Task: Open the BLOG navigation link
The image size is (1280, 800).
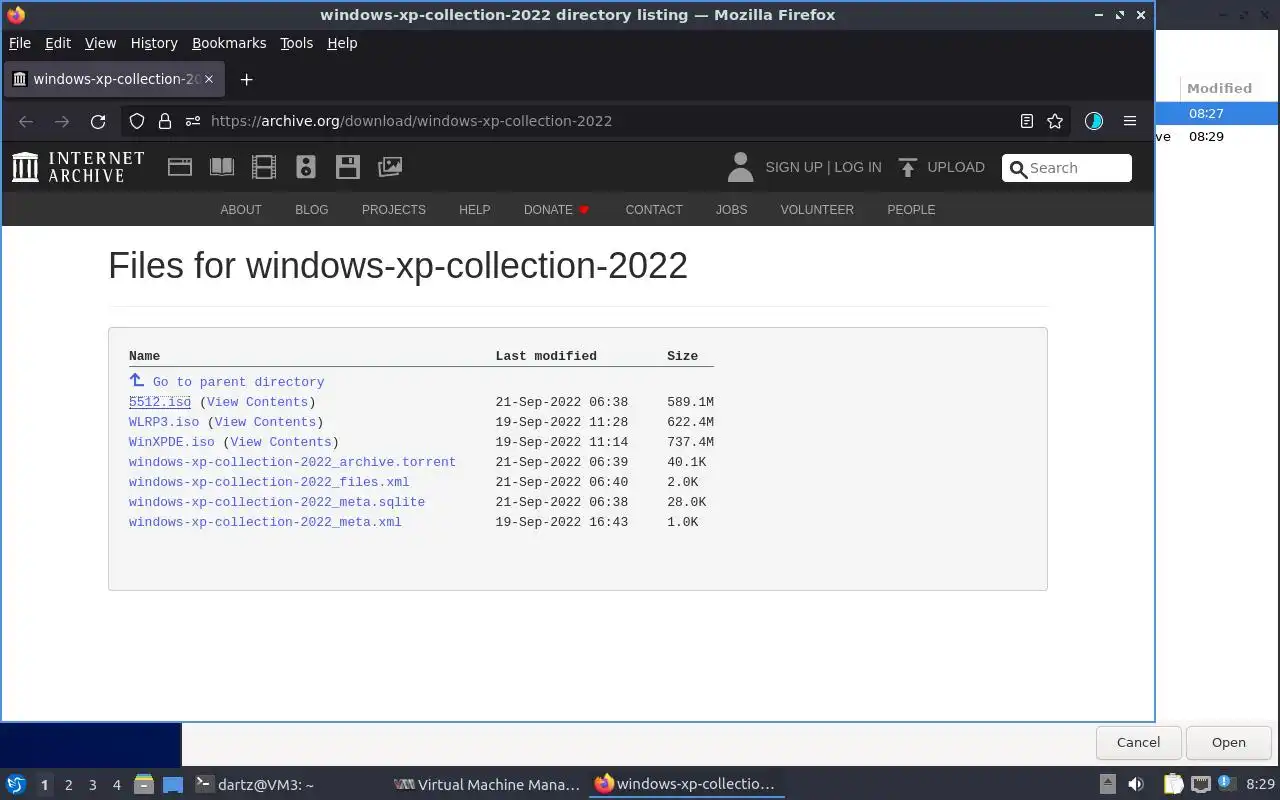Action: click(312, 210)
